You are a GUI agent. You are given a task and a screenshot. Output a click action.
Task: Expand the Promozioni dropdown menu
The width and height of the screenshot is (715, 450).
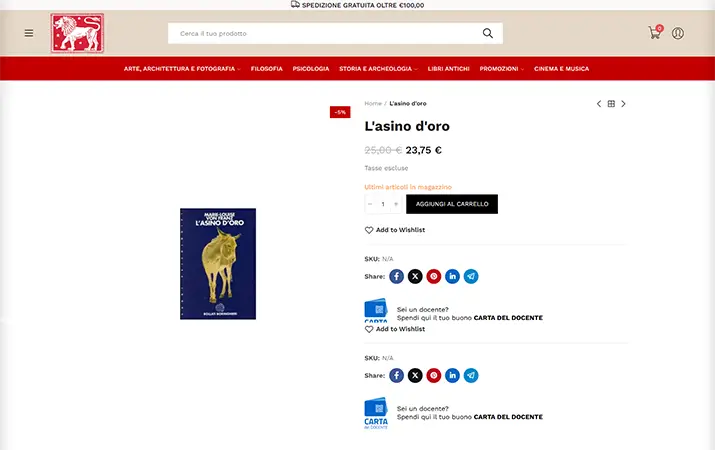[502, 69]
